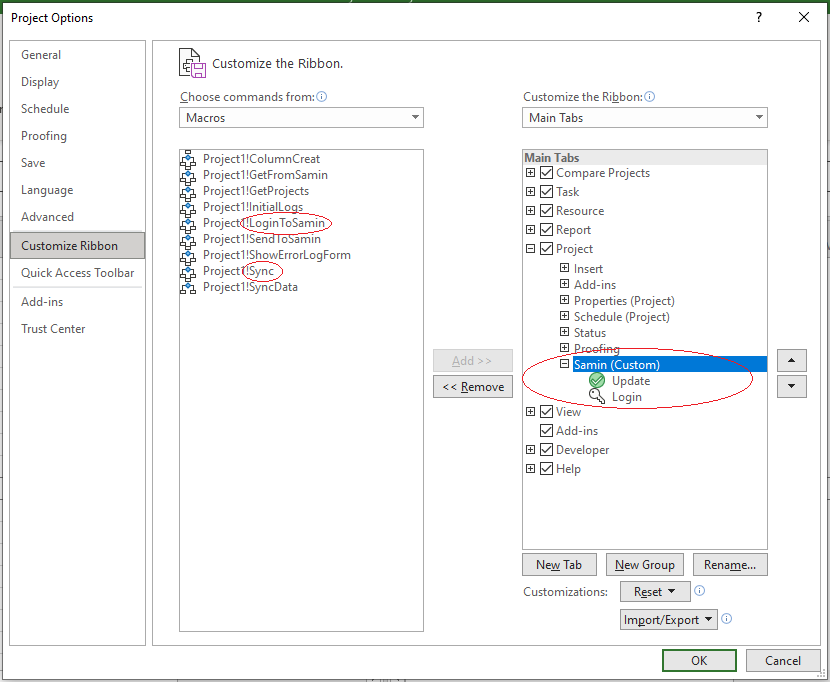
Task: Toggle the Developer tab checkbox
Action: [546, 450]
